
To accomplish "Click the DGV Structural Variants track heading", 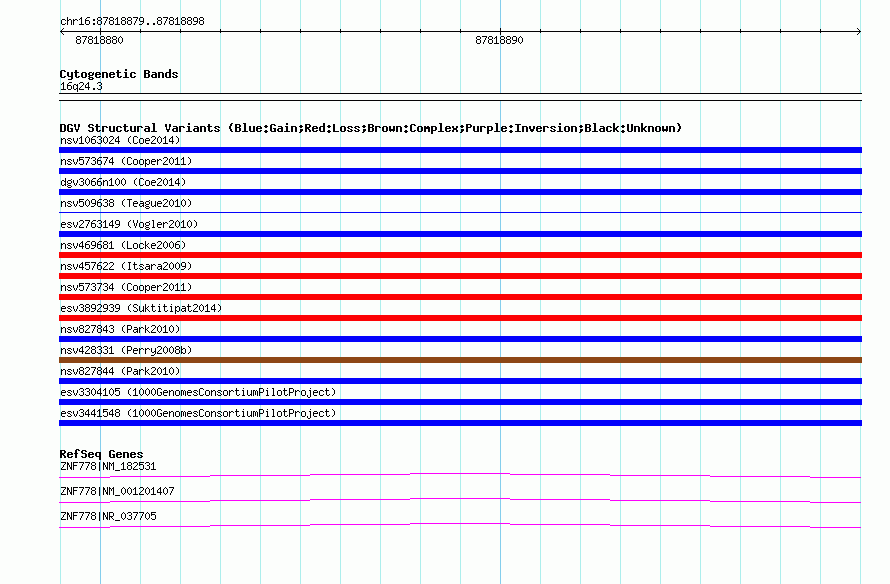I will tap(371, 128).
